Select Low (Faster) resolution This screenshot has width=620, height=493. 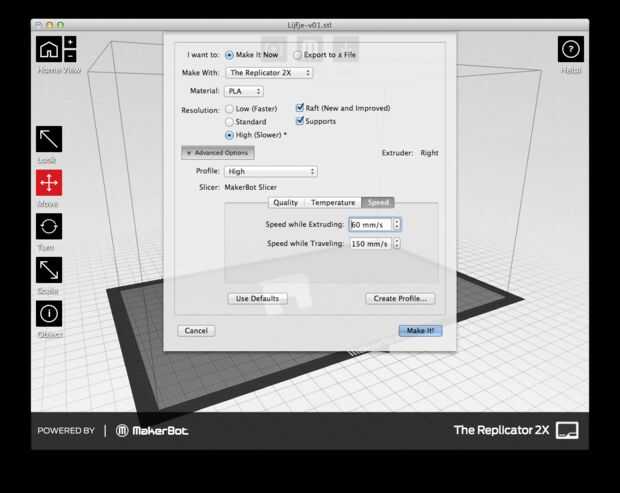pos(229,108)
